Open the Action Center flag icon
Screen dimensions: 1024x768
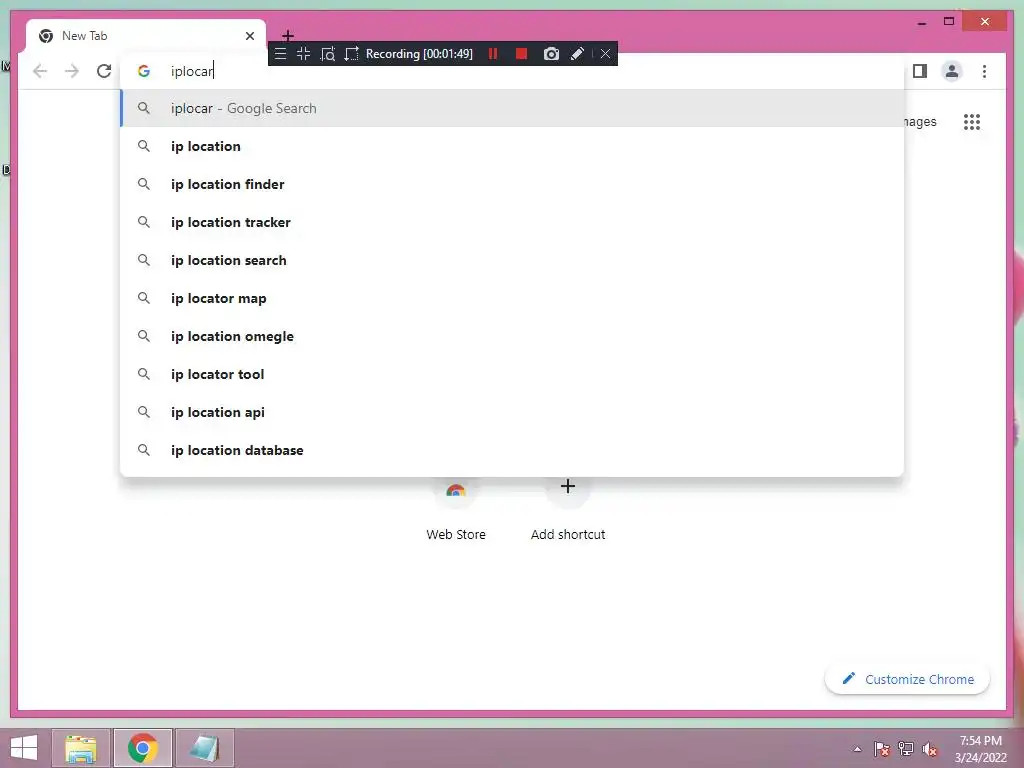pos(882,749)
